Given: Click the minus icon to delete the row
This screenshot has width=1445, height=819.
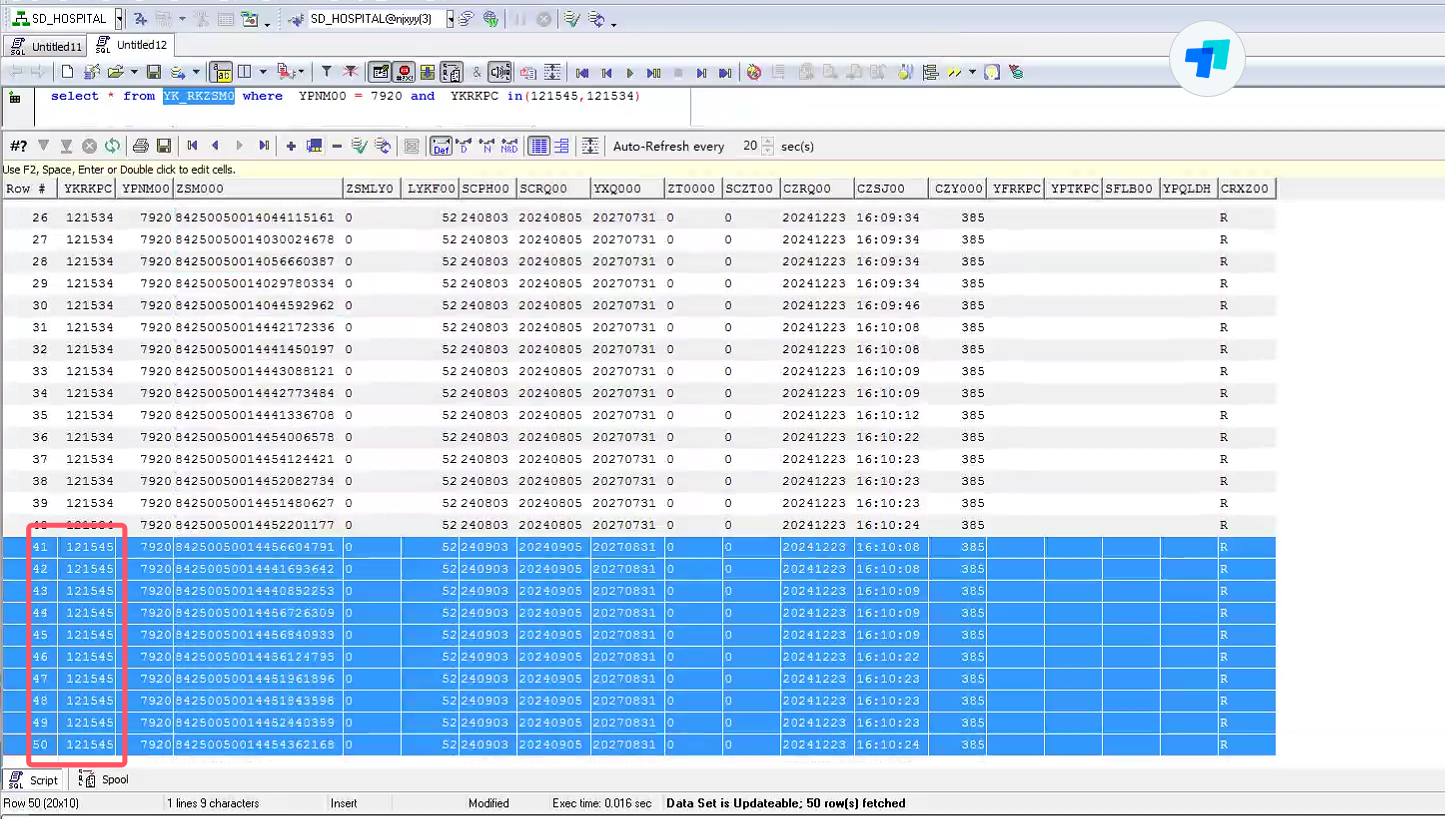Looking at the screenshot, I should click(x=337, y=146).
